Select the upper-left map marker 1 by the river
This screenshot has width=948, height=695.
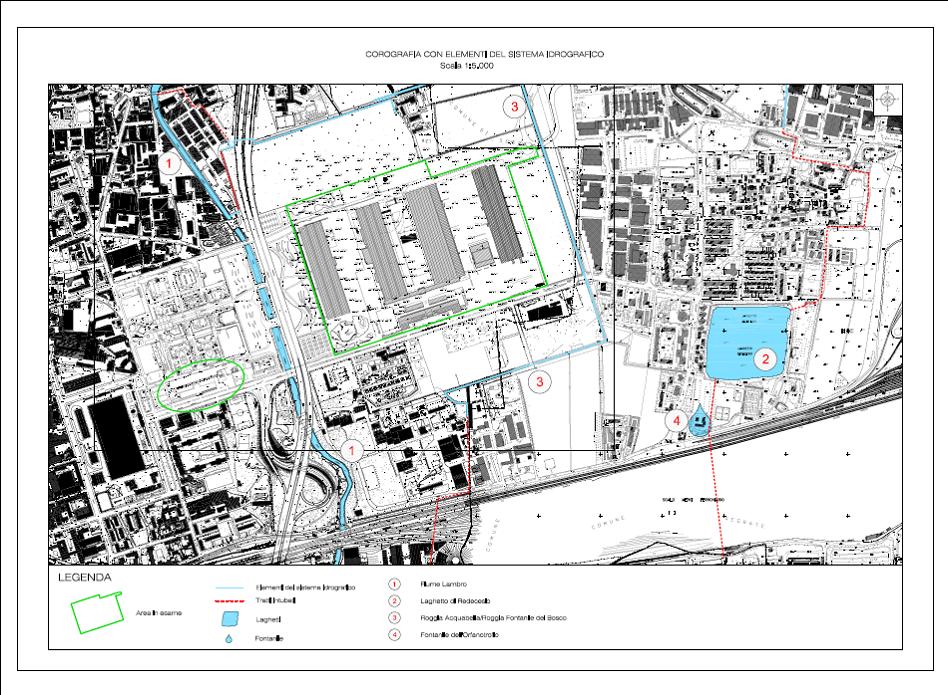tap(171, 161)
